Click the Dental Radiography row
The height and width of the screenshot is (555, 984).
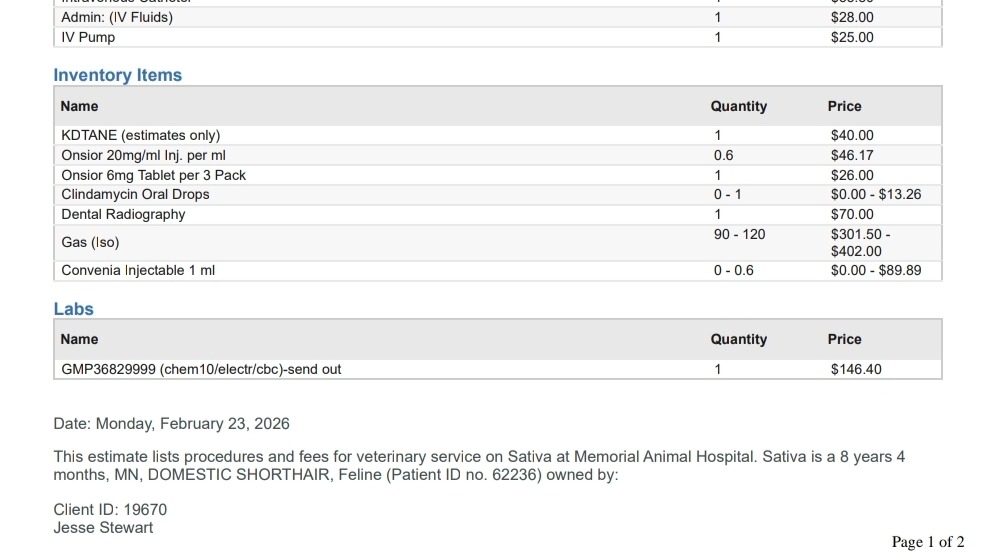[123, 214]
